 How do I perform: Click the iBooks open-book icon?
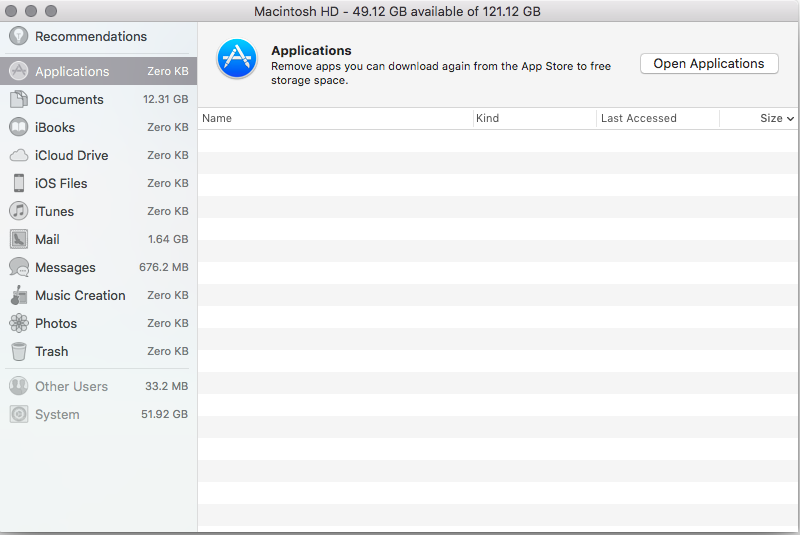(18, 127)
